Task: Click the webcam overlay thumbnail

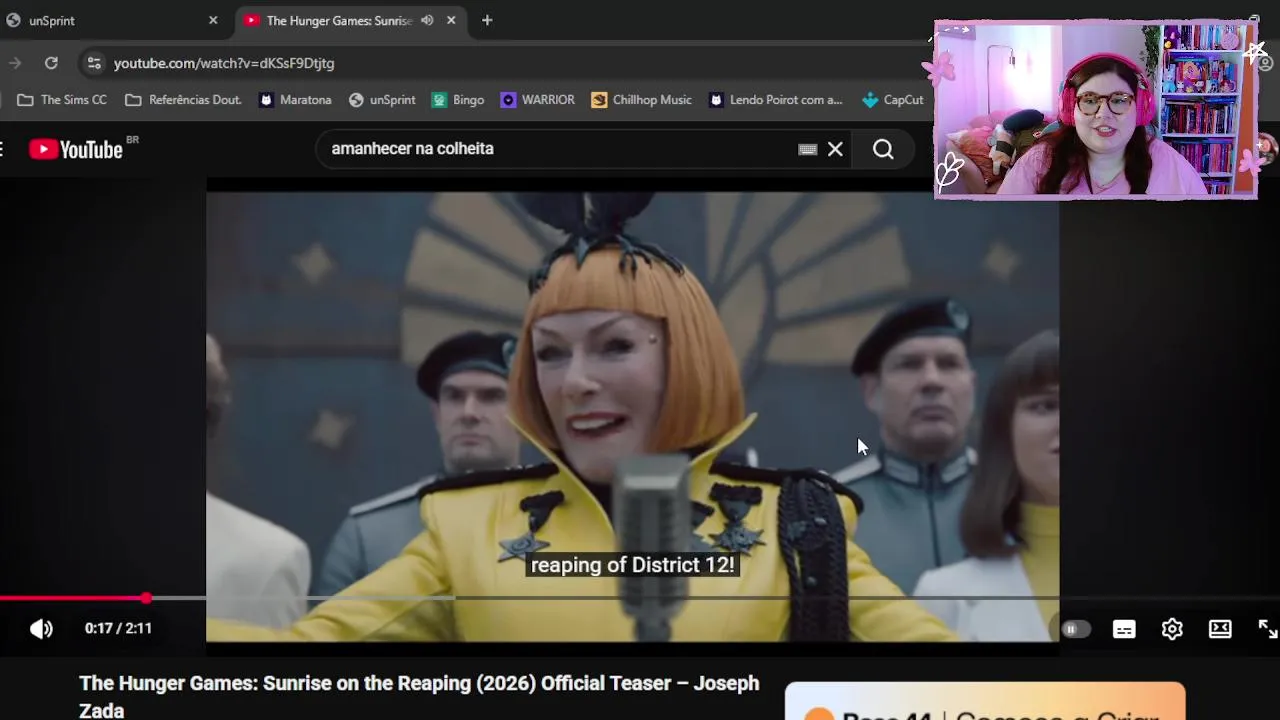Action: [1096, 110]
